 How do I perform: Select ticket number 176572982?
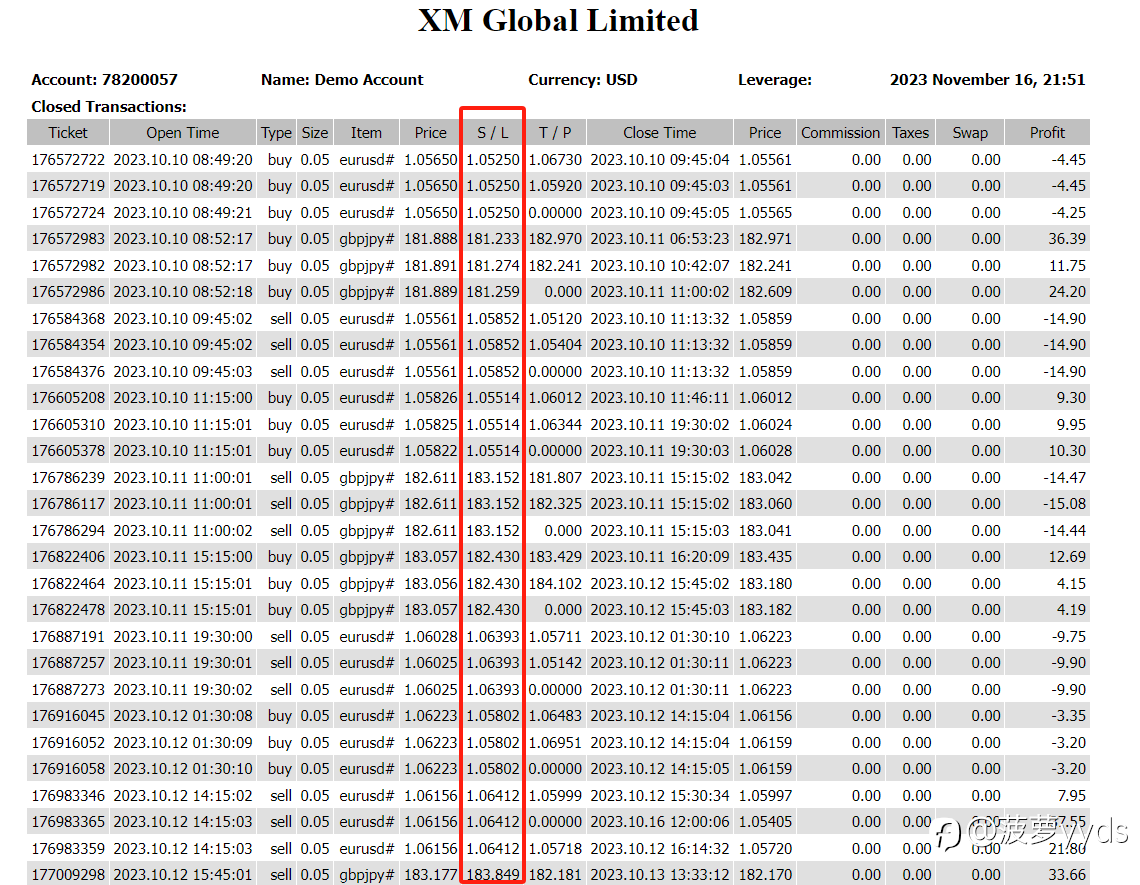68,265
